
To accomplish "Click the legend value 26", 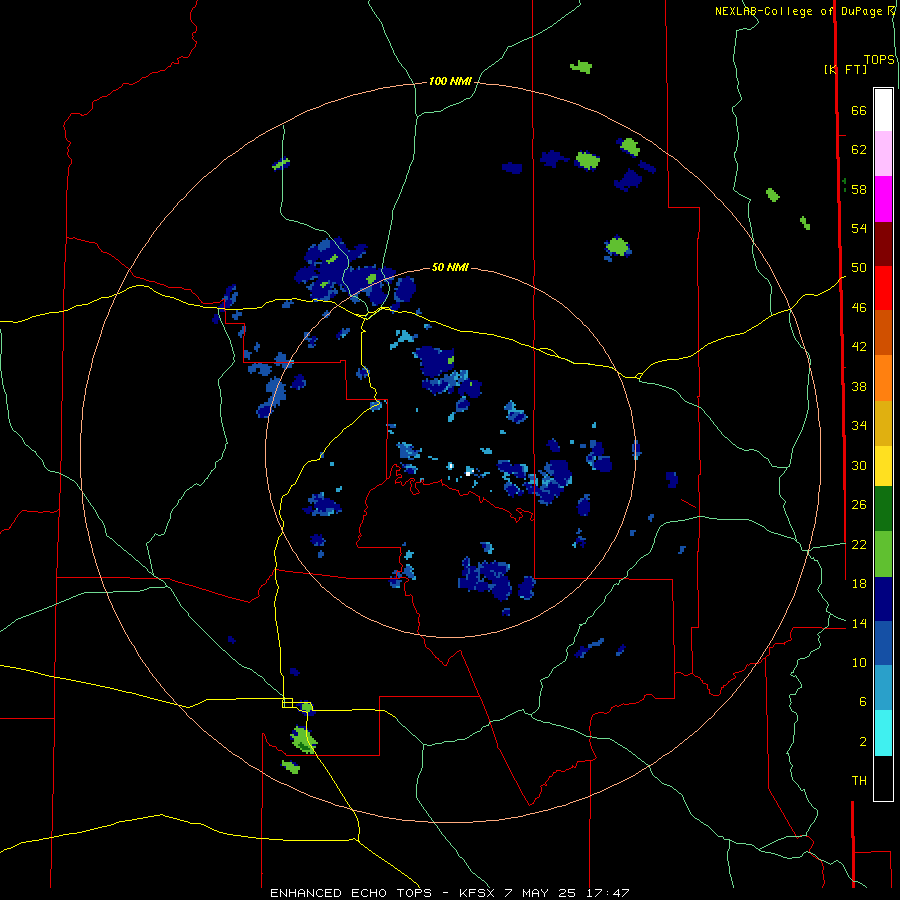I will pos(859,505).
